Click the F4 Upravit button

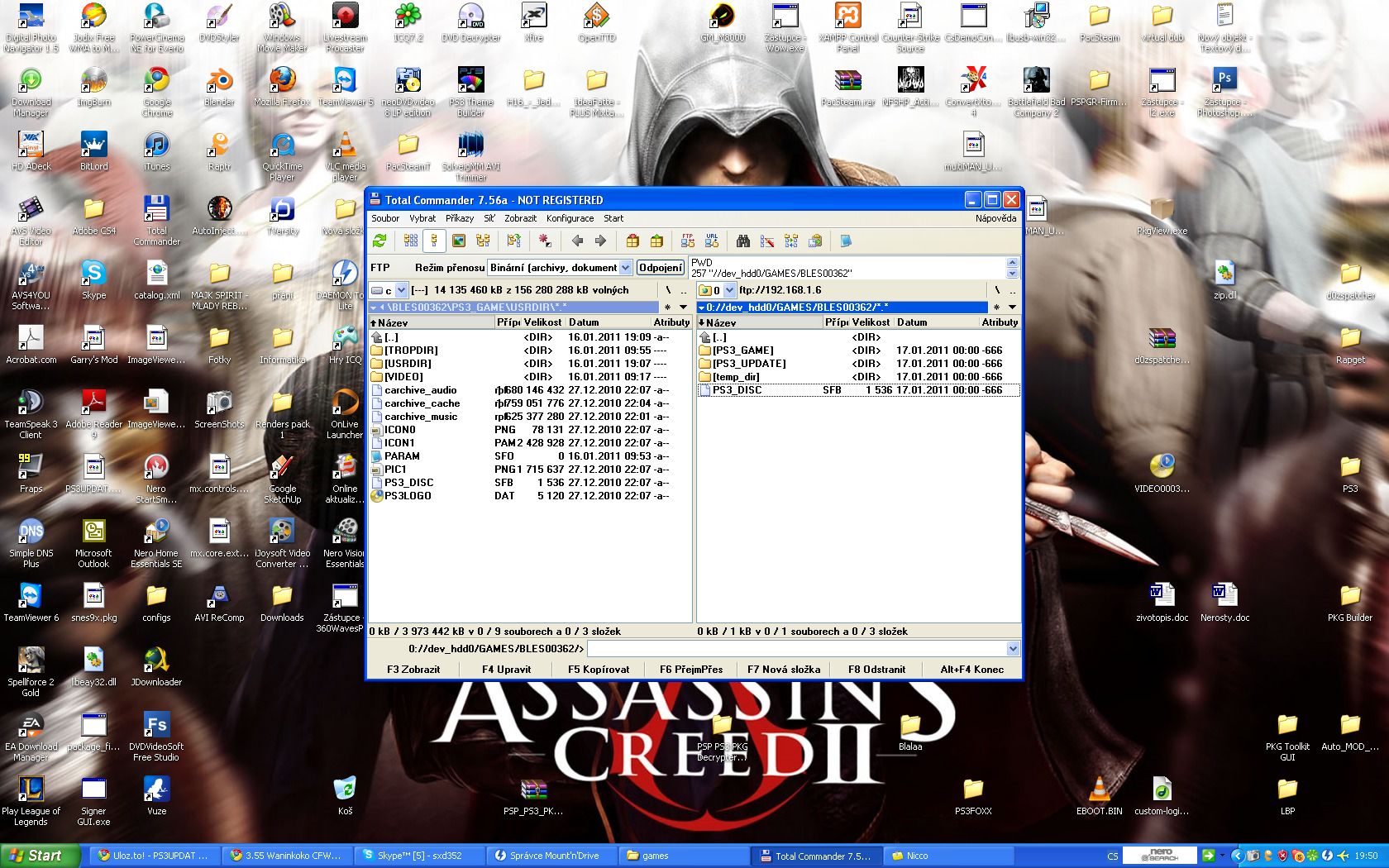[x=506, y=670]
